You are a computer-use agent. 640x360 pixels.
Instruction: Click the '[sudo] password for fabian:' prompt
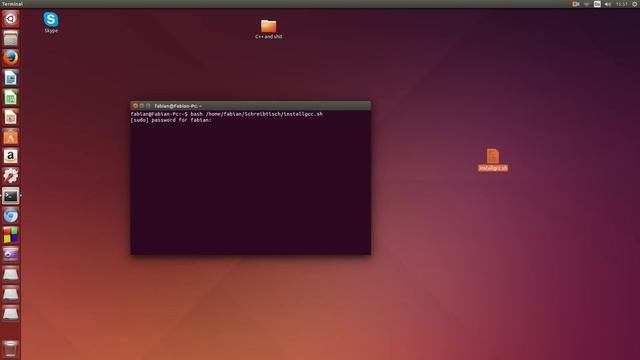tap(171, 120)
